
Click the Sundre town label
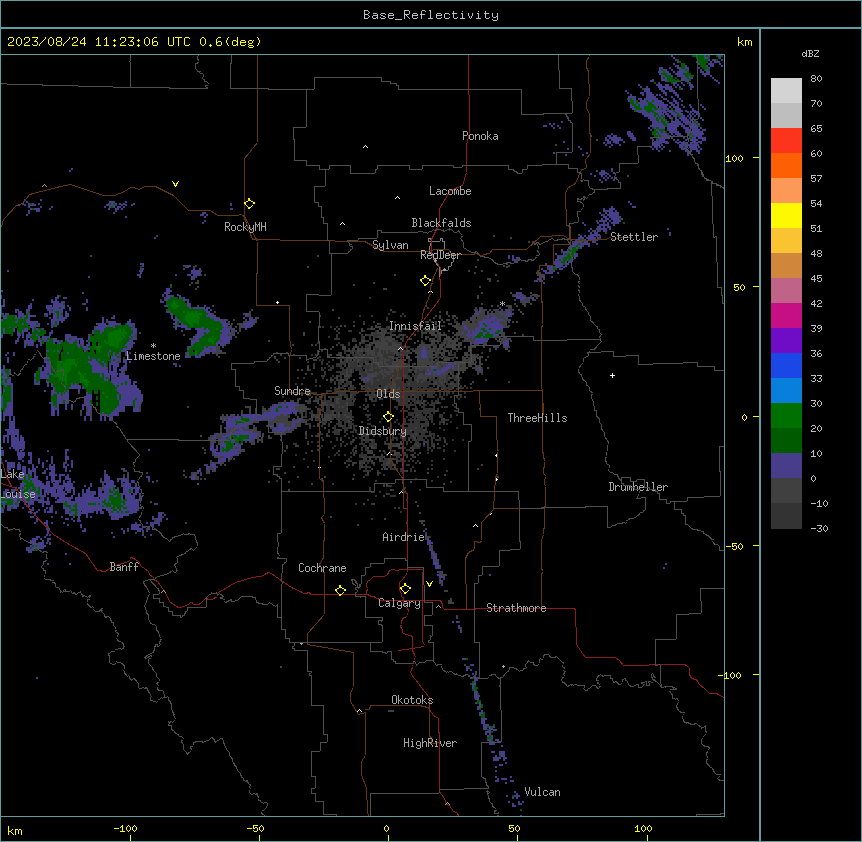[x=292, y=391]
